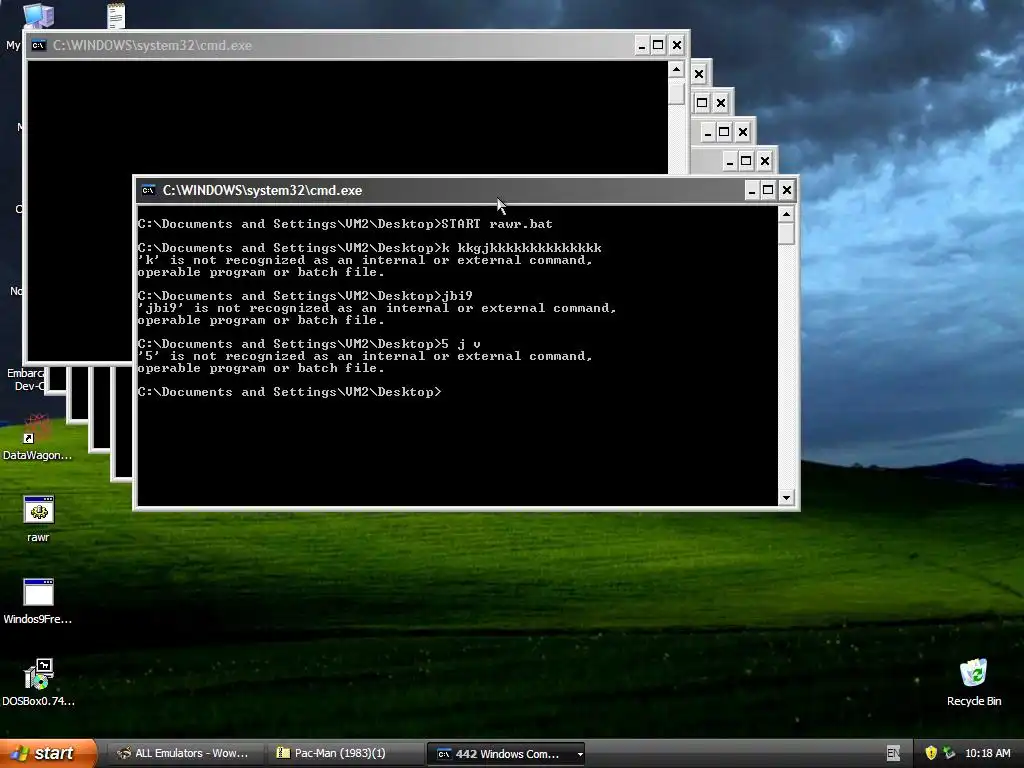Close the front cmd.exe window

click(786, 190)
